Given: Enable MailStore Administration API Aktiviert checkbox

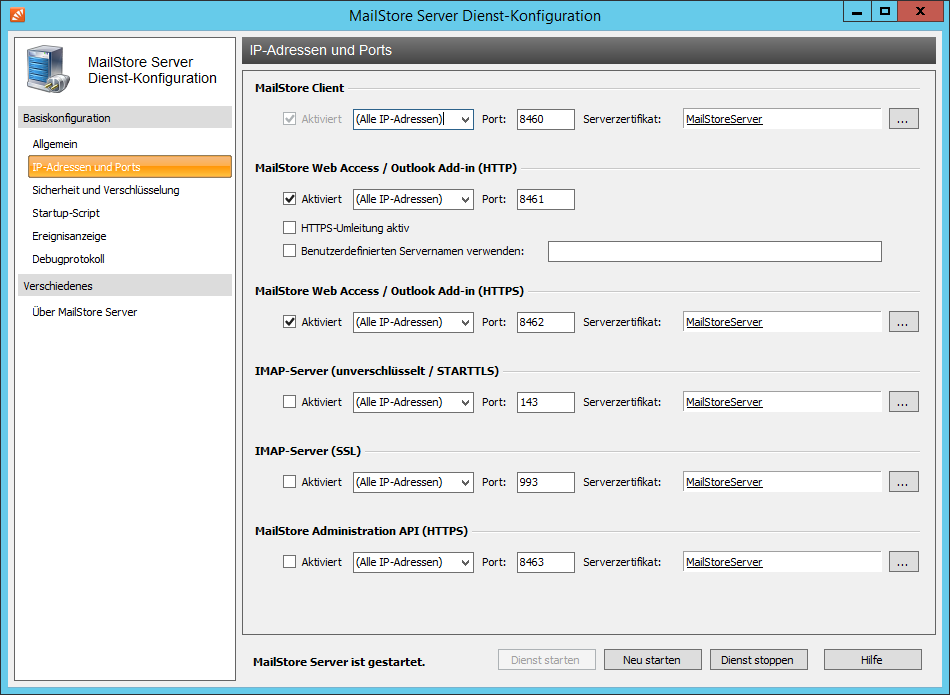Looking at the screenshot, I should point(290,562).
